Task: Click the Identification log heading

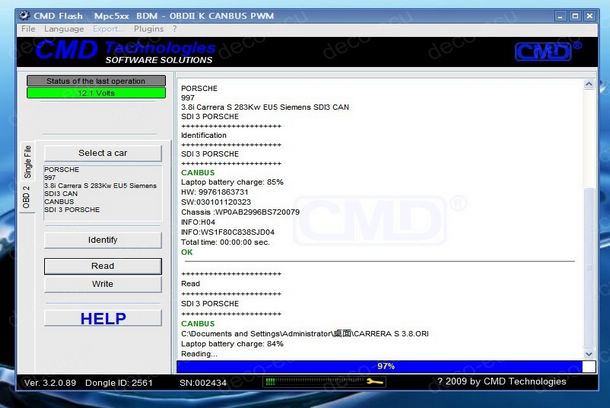Action: tap(204, 135)
